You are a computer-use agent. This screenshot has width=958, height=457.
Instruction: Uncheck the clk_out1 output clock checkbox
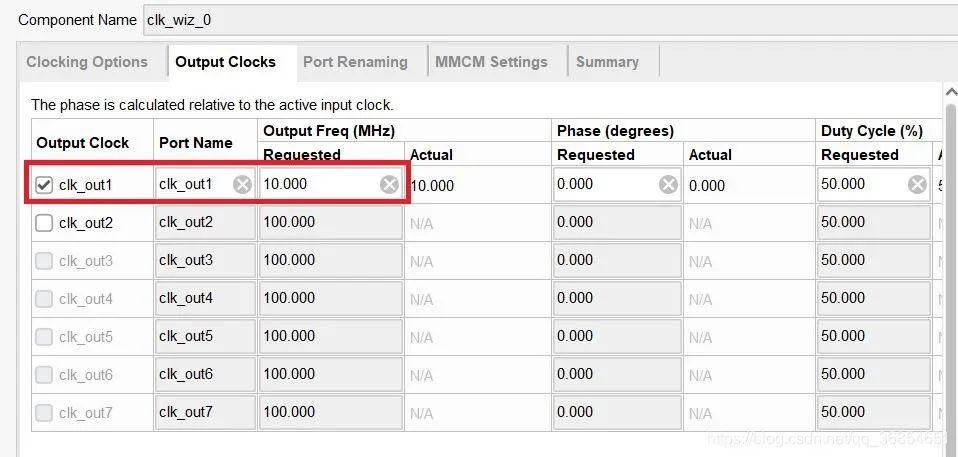(44, 185)
